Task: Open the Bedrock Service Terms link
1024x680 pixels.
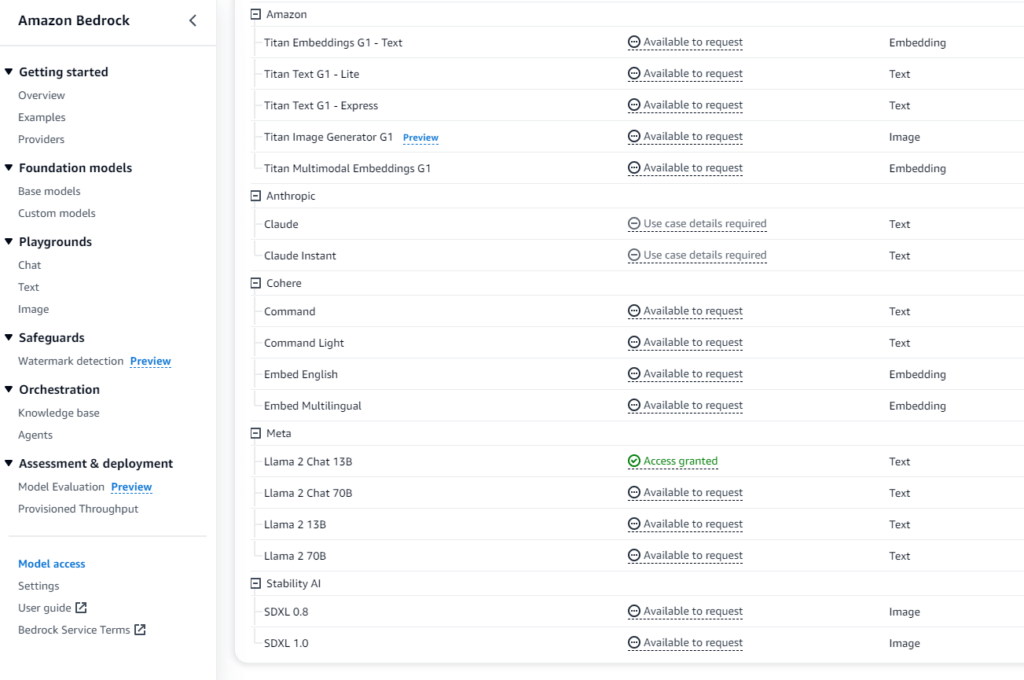Action: [x=74, y=630]
